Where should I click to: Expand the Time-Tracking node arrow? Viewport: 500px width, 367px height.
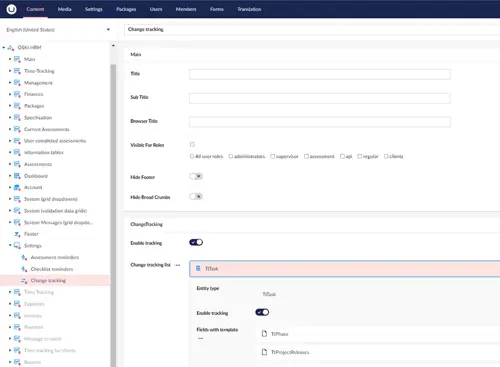point(10,71)
